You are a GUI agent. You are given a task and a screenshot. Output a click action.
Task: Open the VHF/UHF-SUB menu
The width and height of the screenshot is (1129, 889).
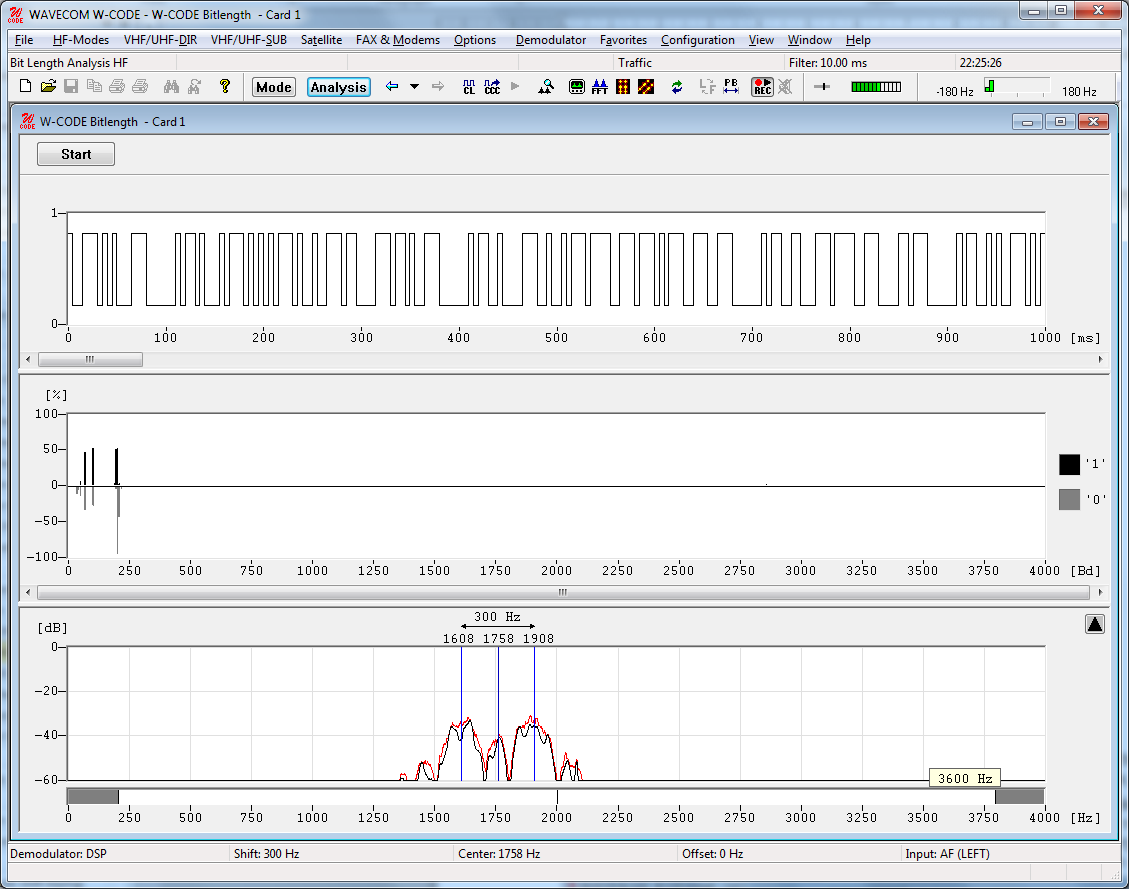click(248, 40)
